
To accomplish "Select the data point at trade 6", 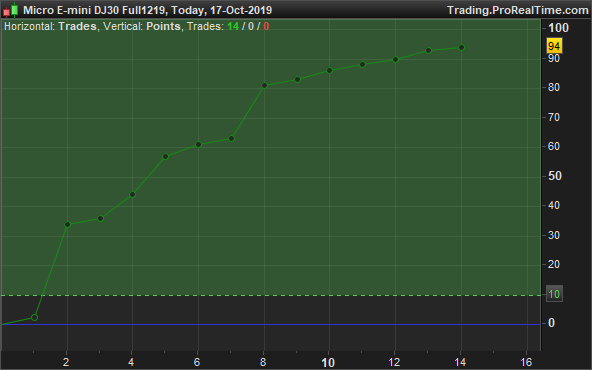I will tap(199, 145).
